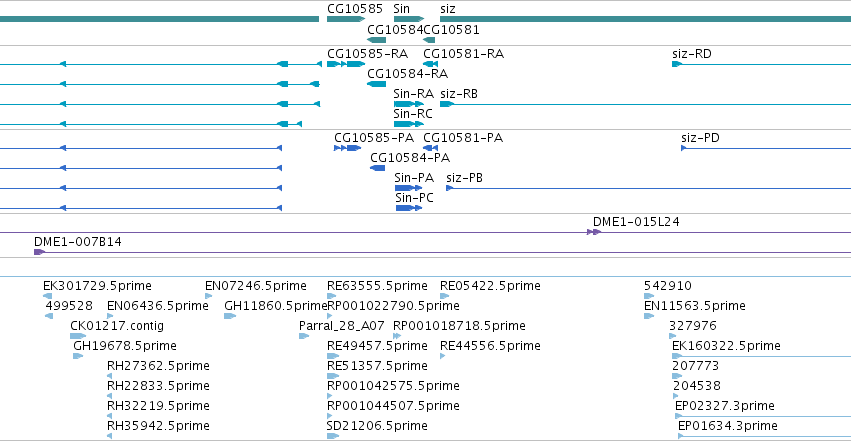Select the siz-RD transcript
851x441 pixels.
pyautogui.click(x=761, y=64)
